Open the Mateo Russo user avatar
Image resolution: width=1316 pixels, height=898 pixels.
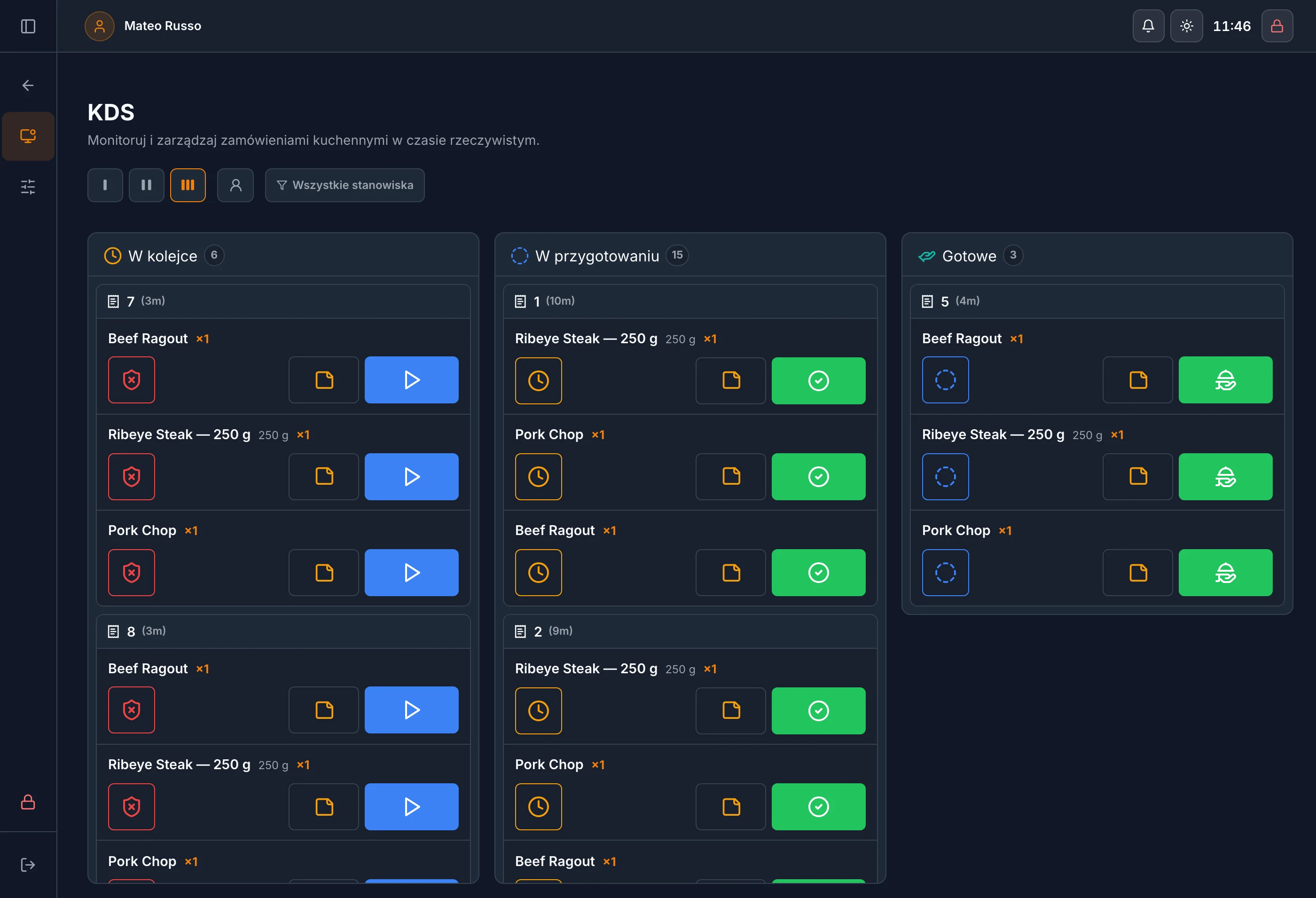[x=99, y=26]
